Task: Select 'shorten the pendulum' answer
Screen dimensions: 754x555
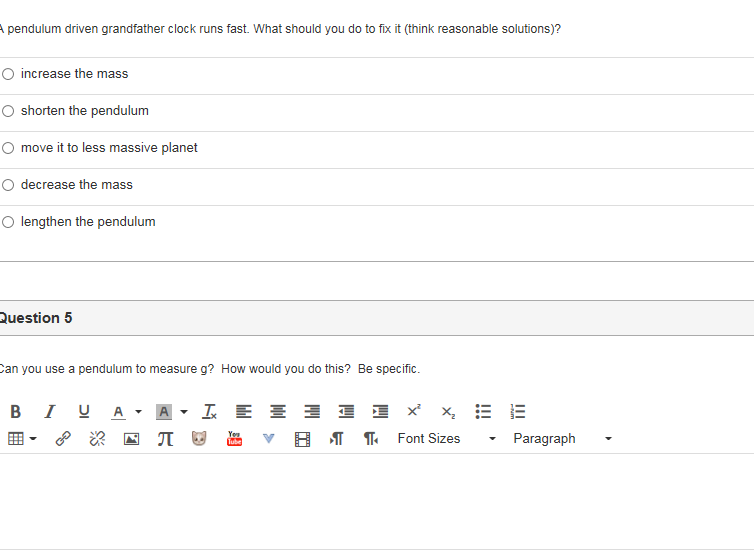Action: pyautogui.click(x=8, y=111)
